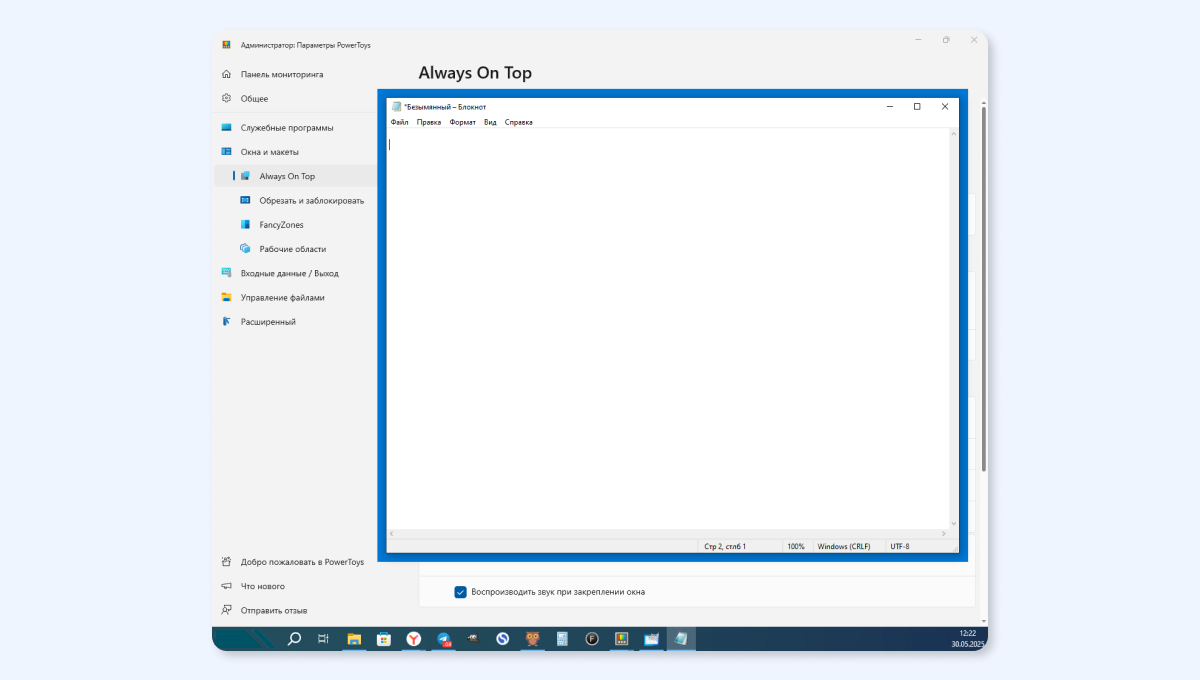Screen dimensions: 1200x680
Task: Open the Файл menu in Notepad
Action: coord(399,122)
